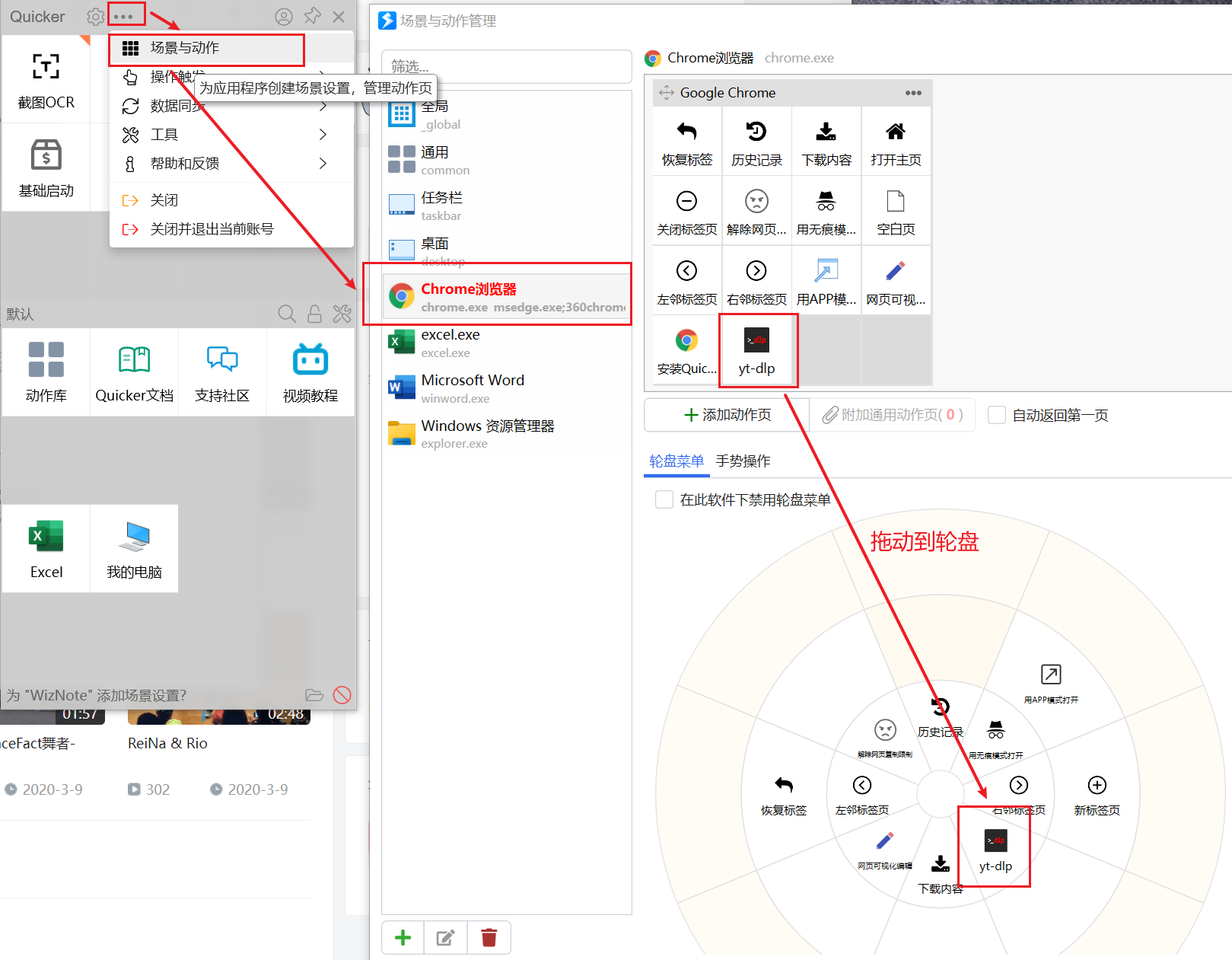Click the user account icon in Quicker

(x=284, y=16)
